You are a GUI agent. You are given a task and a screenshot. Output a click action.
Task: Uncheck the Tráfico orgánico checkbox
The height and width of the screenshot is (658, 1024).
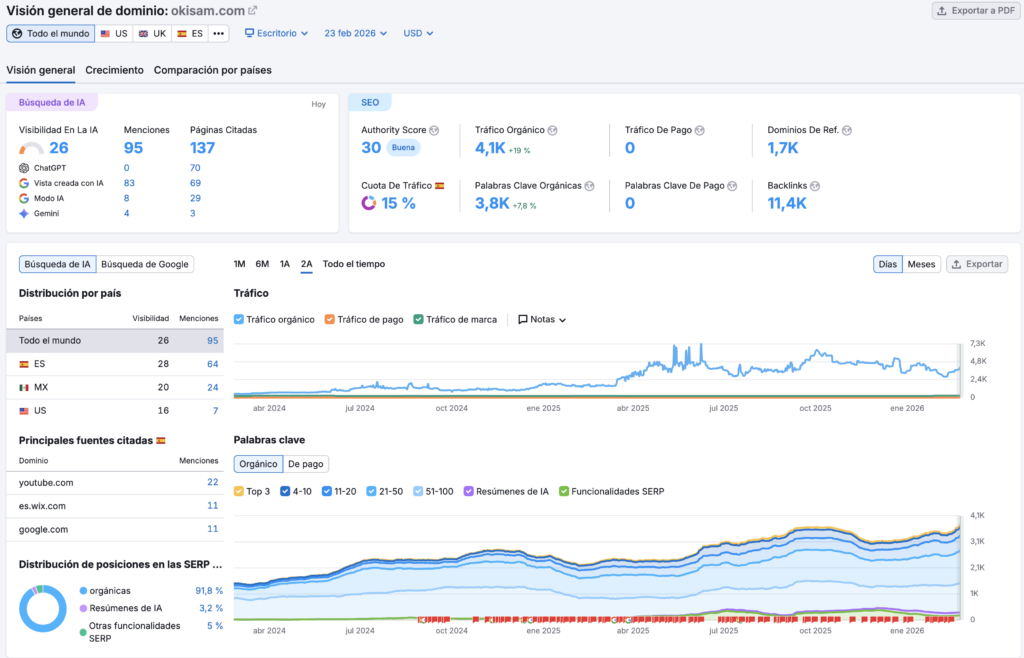[x=239, y=320]
